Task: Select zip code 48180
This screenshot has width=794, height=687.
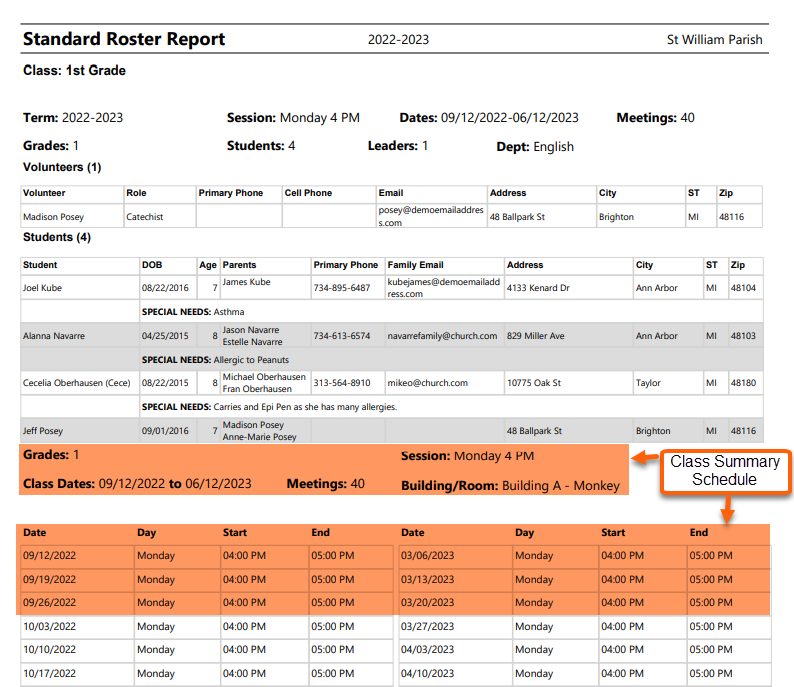Action: [743, 383]
